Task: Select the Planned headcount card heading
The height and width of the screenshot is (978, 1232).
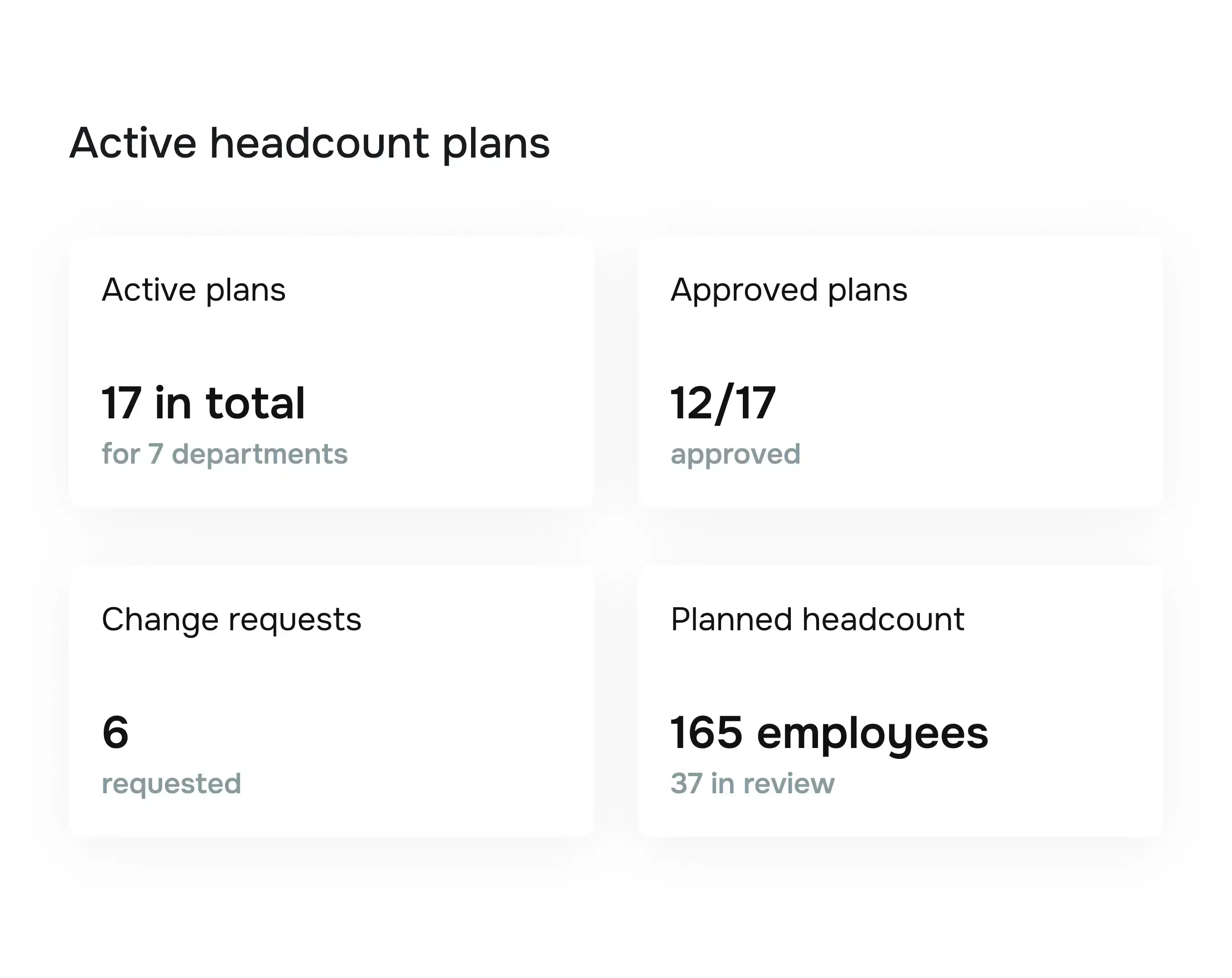Action: point(817,618)
